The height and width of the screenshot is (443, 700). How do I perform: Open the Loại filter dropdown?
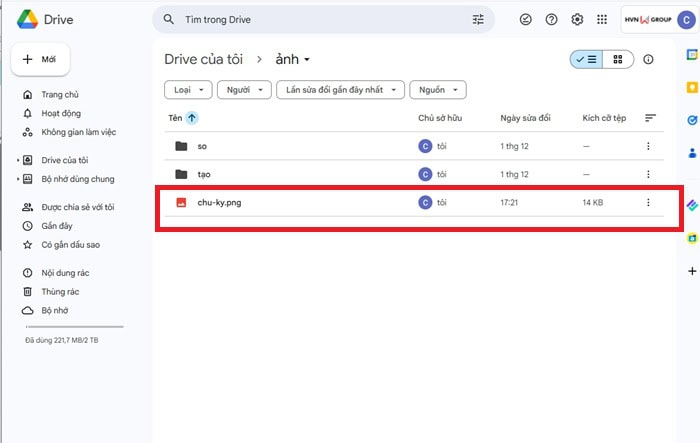point(188,90)
